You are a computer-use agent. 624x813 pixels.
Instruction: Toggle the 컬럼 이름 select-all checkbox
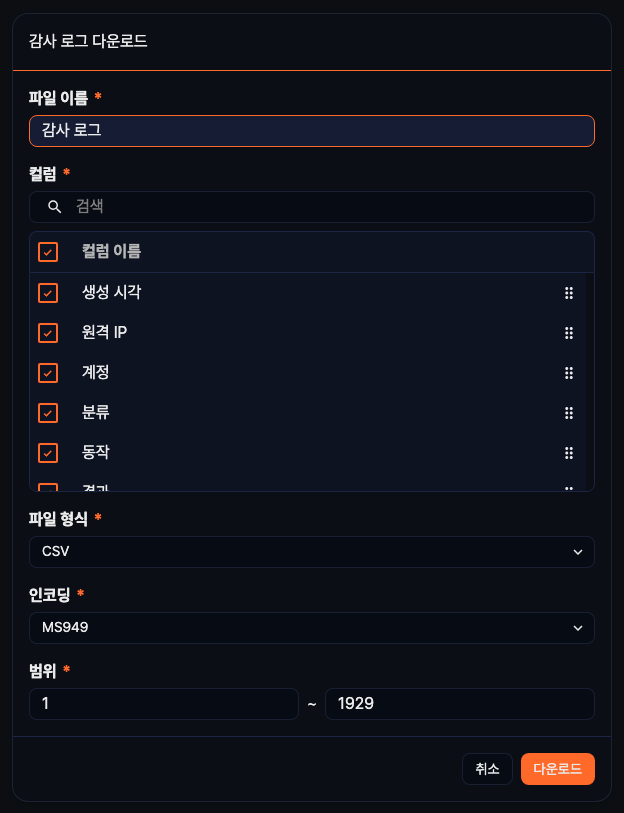(x=47, y=252)
